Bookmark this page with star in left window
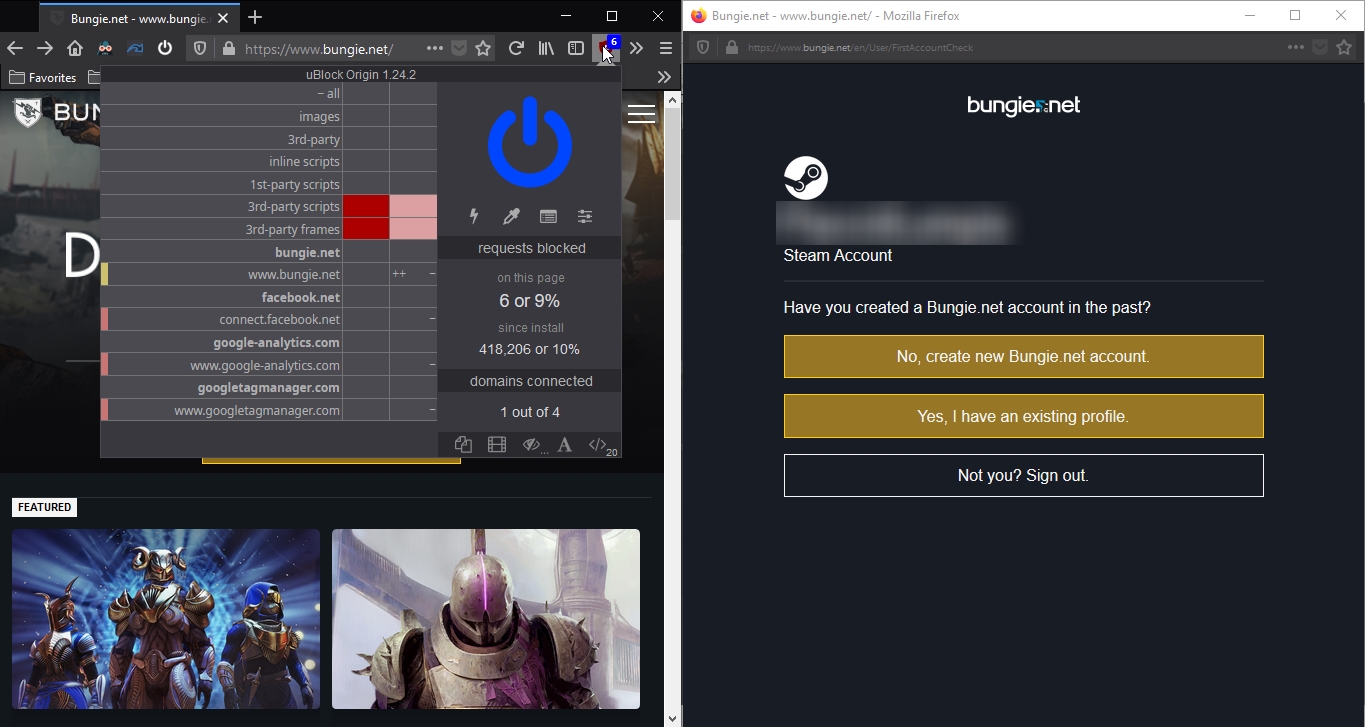1365x727 pixels. pyautogui.click(x=483, y=48)
